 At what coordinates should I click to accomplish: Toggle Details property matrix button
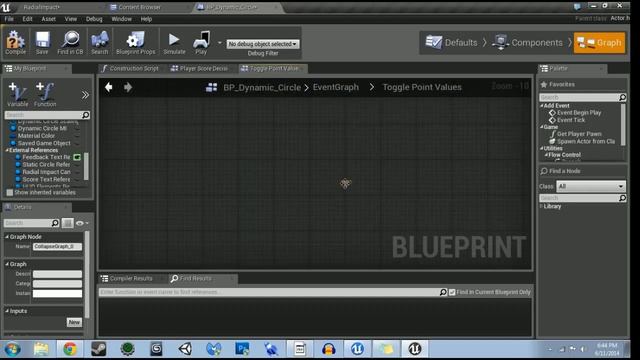pyautogui.click(x=68, y=223)
